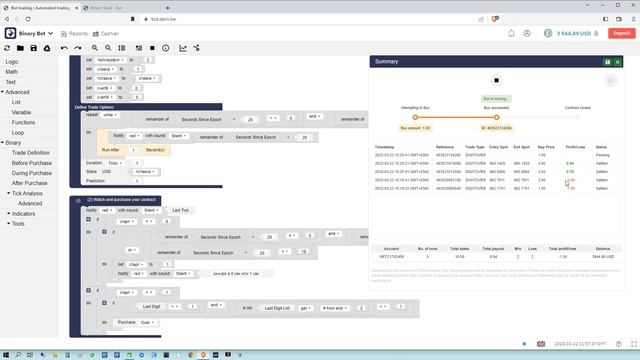This screenshot has width=640, height=360.
Task: Open the chart icon in toolbar
Action: pos(183,48)
